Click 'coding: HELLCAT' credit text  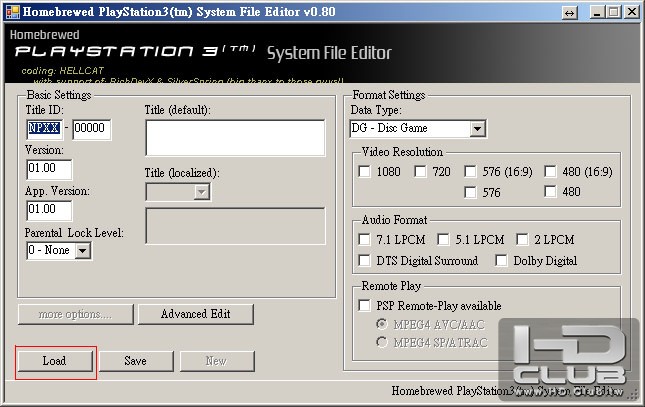click(63, 70)
